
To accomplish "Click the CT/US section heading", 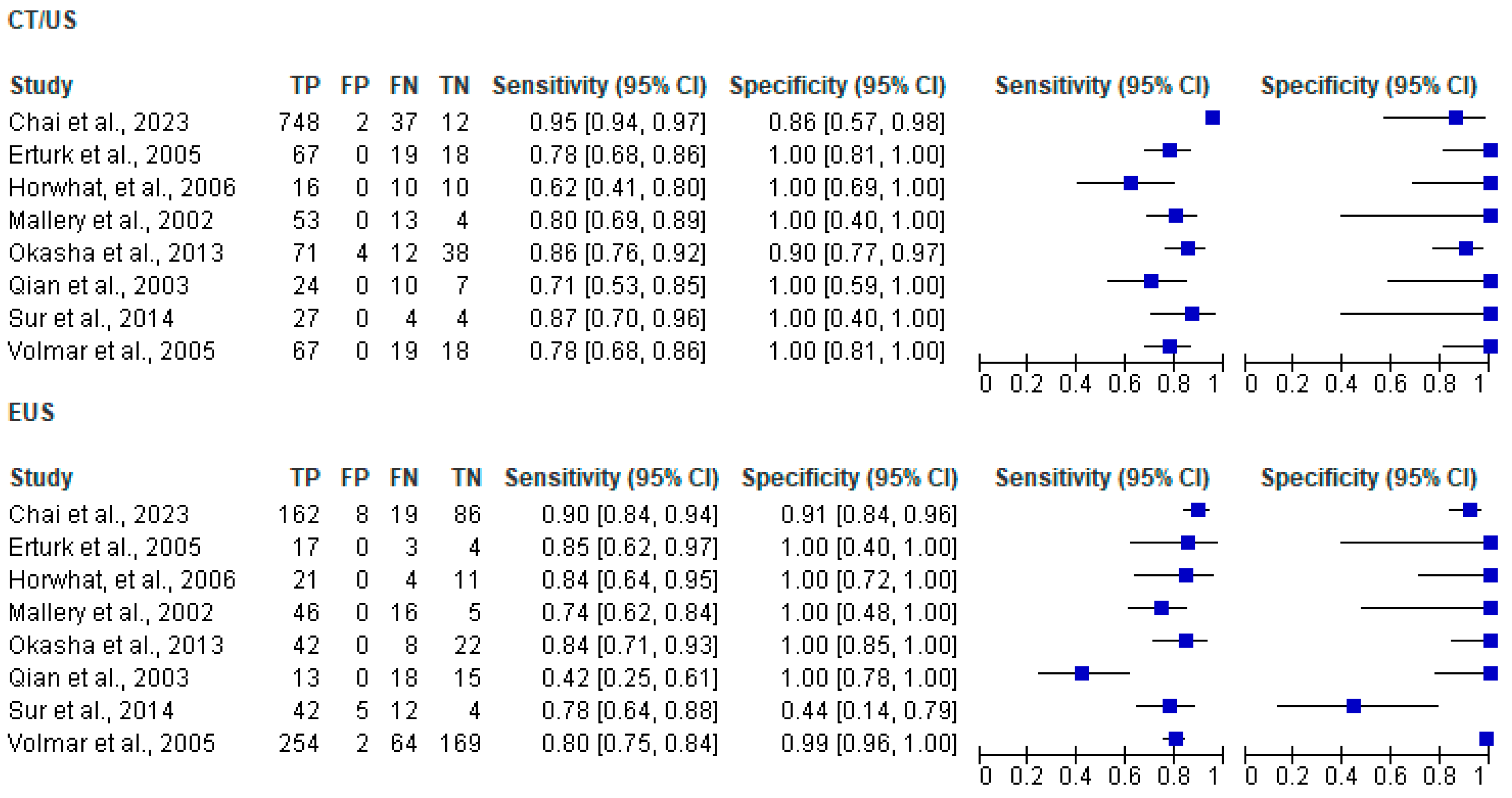I will [x=42, y=21].
